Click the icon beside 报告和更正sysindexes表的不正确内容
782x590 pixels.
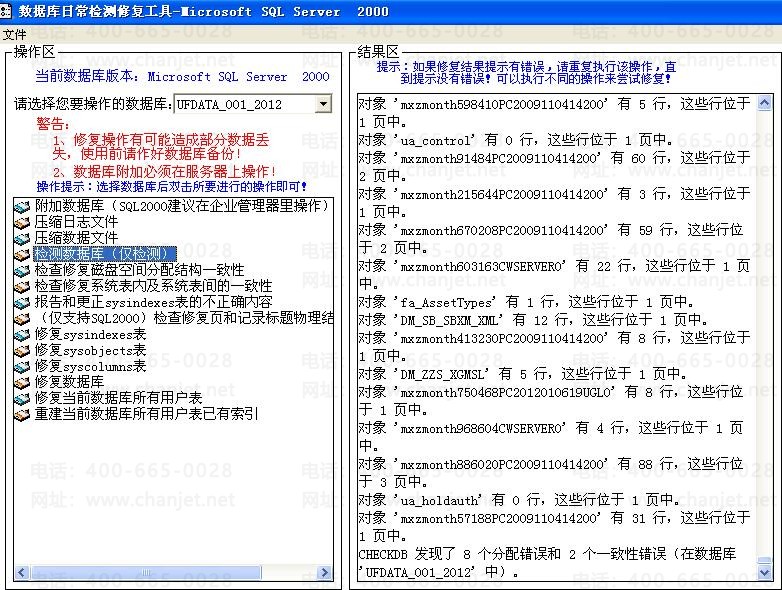pos(22,302)
